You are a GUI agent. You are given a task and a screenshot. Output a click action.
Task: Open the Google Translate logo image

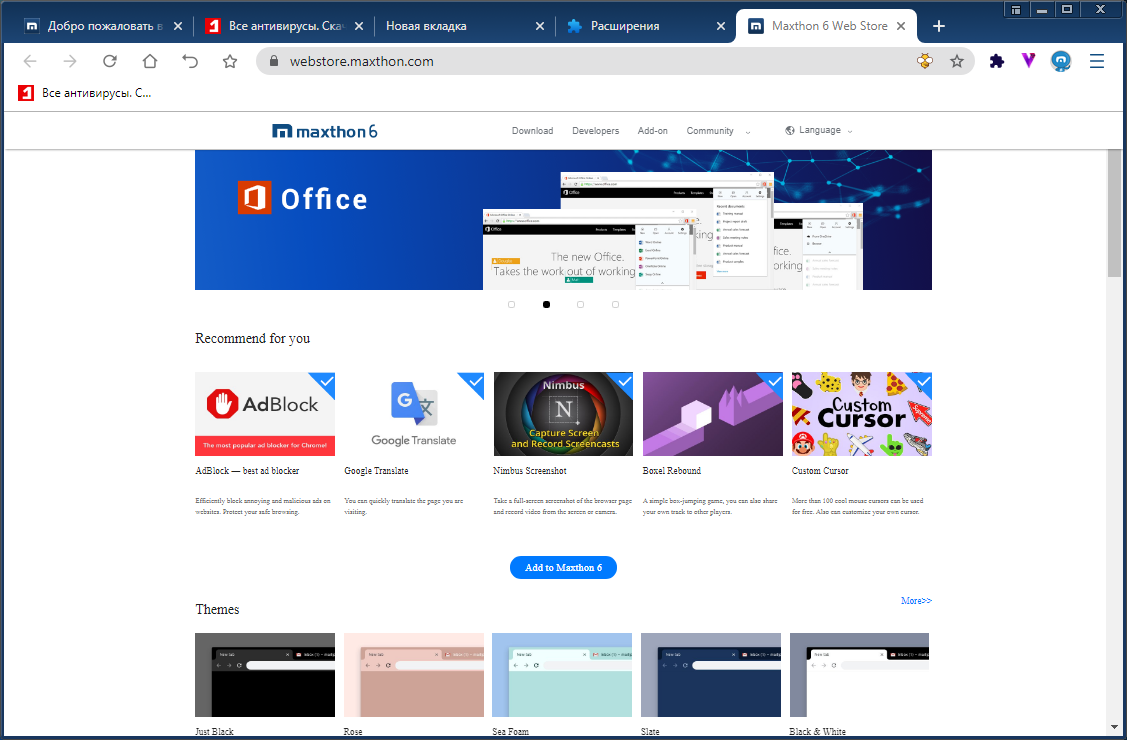click(x=414, y=414)
